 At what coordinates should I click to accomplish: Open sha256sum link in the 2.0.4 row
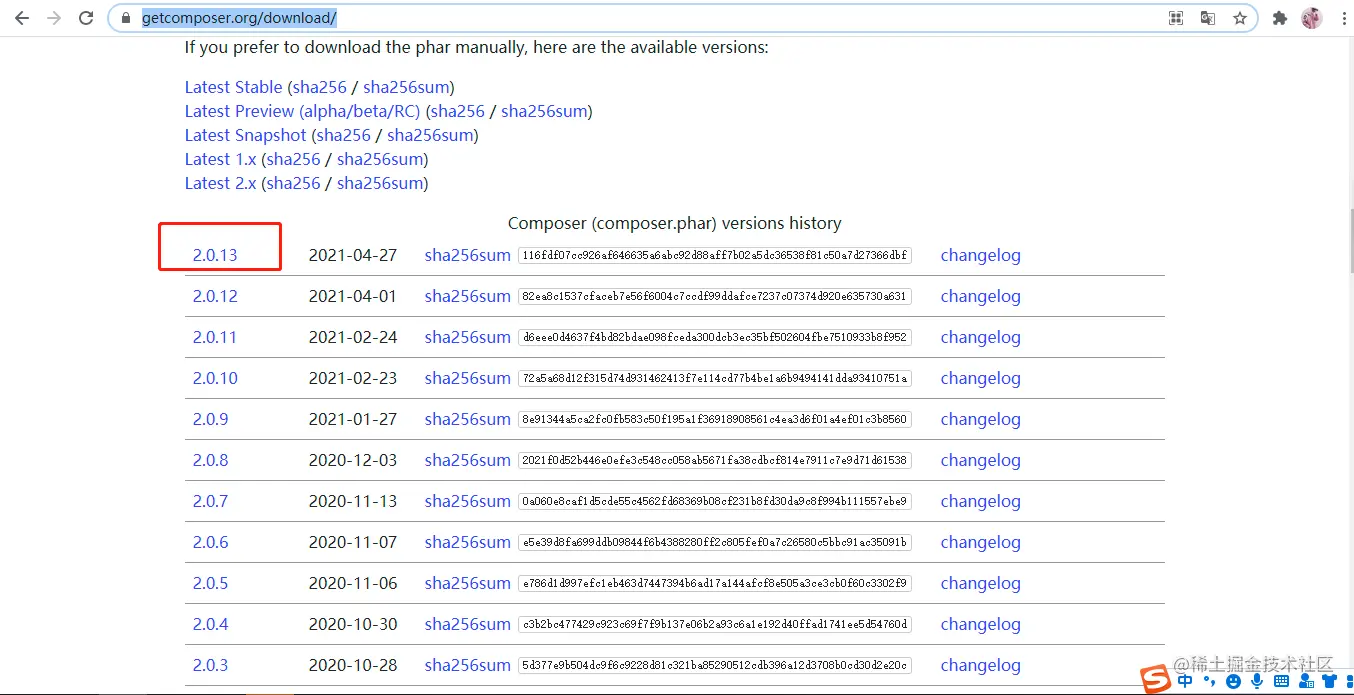tap(467, 624)
